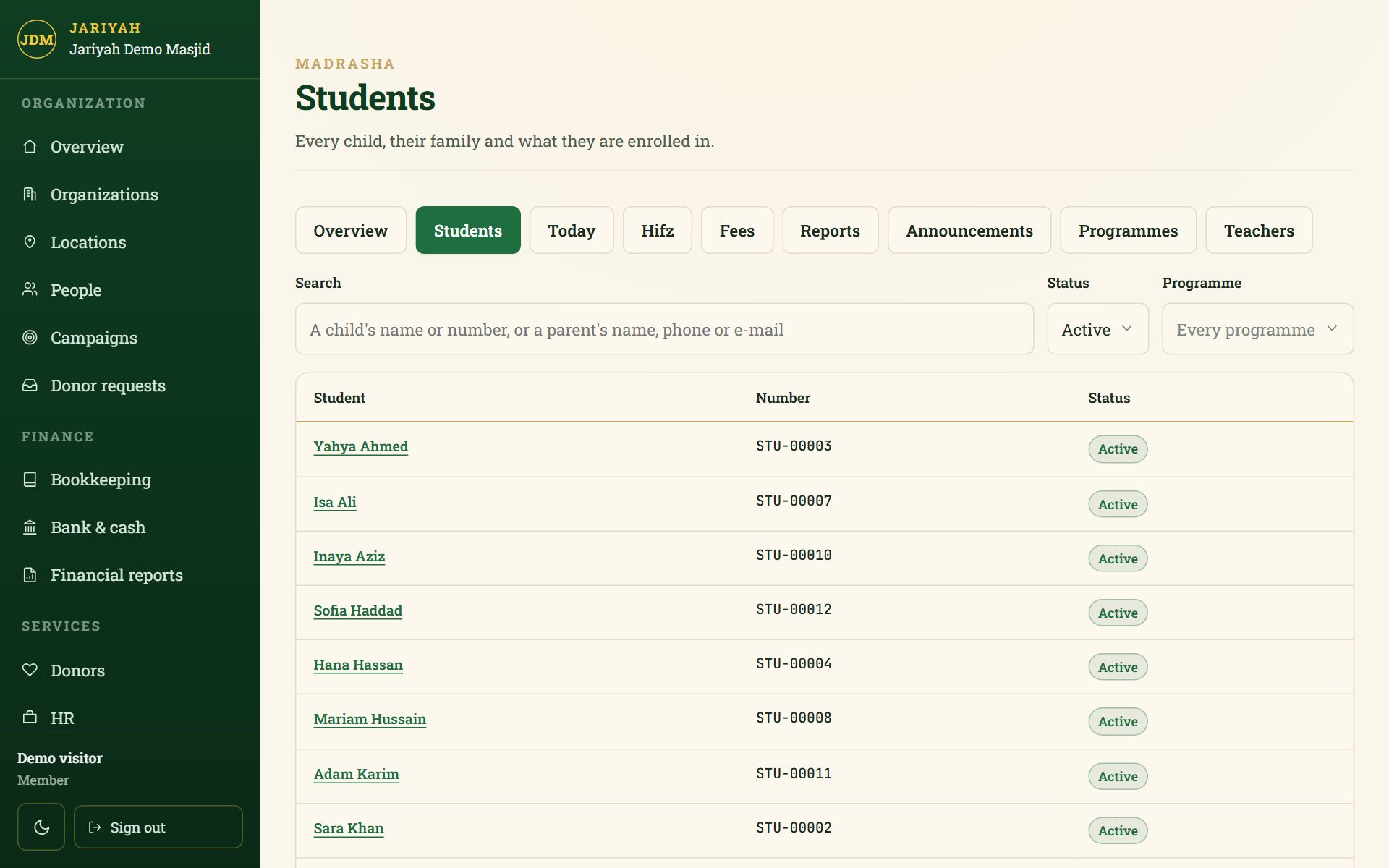Image resolution: width=1389 pixels, height=868 pixels.
Task: Click the People icon in sidebar
Action: 30,290
